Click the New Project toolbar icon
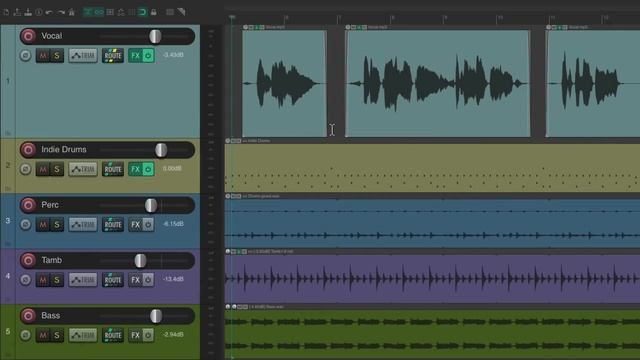 pos(6,12)
